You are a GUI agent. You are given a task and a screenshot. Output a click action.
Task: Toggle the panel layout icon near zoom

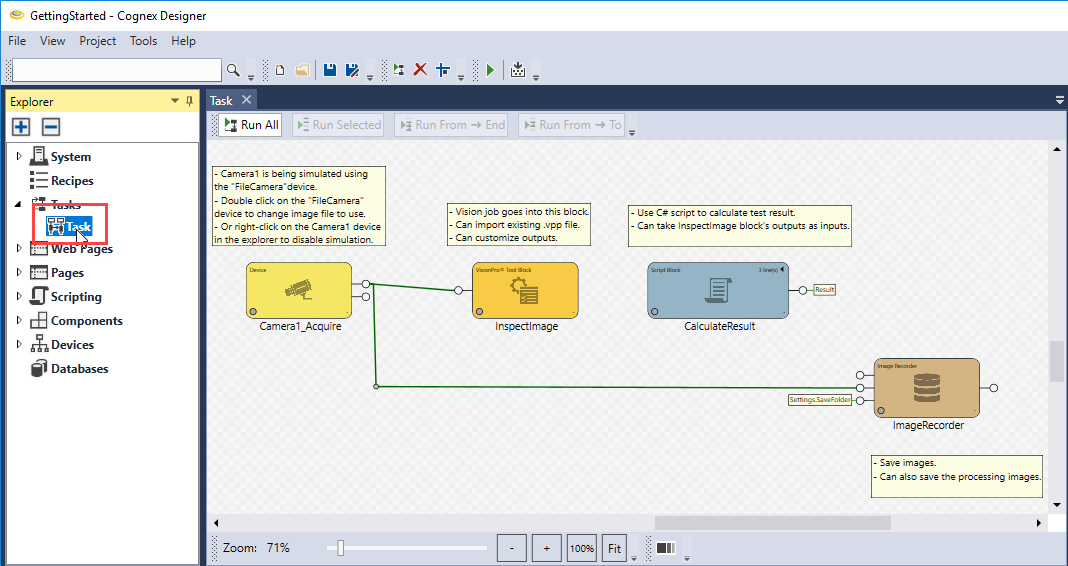point(666,548)
